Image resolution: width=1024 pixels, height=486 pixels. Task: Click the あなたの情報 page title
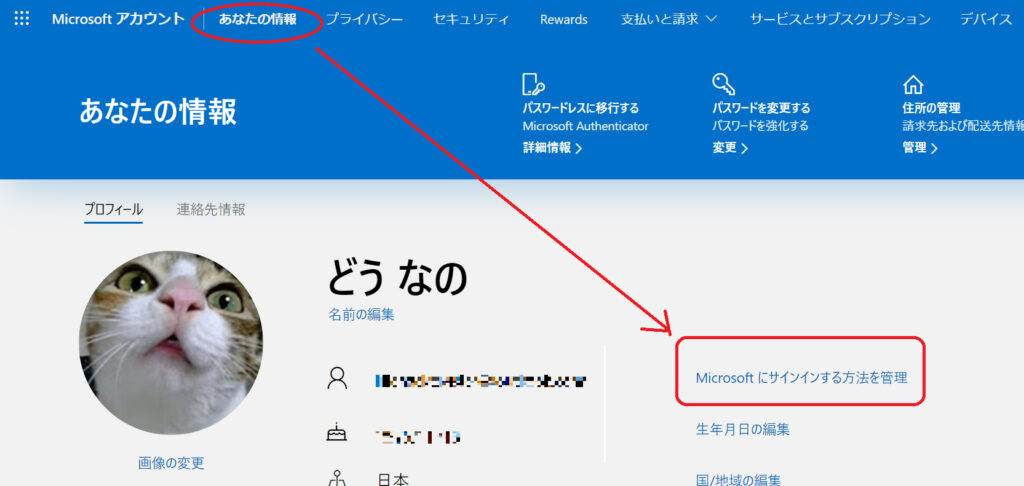pos(157,112)
